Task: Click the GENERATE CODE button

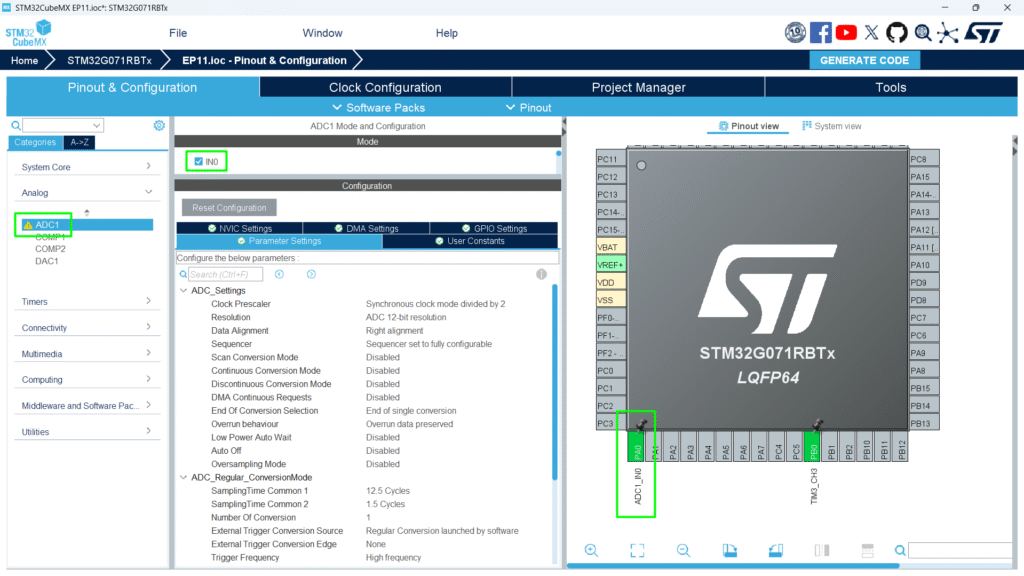Action: point(864,60)
